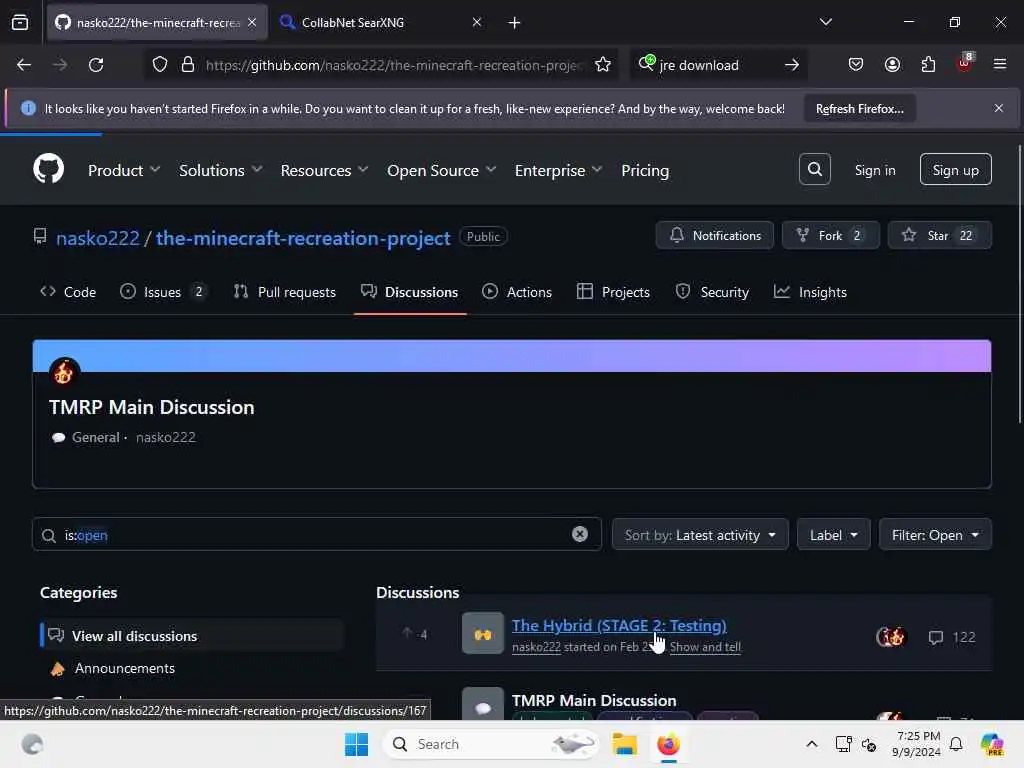Viewport: 1024px width, 768px height.
Task: Click the Windows taskbar Search box
Action: [490, 744]
